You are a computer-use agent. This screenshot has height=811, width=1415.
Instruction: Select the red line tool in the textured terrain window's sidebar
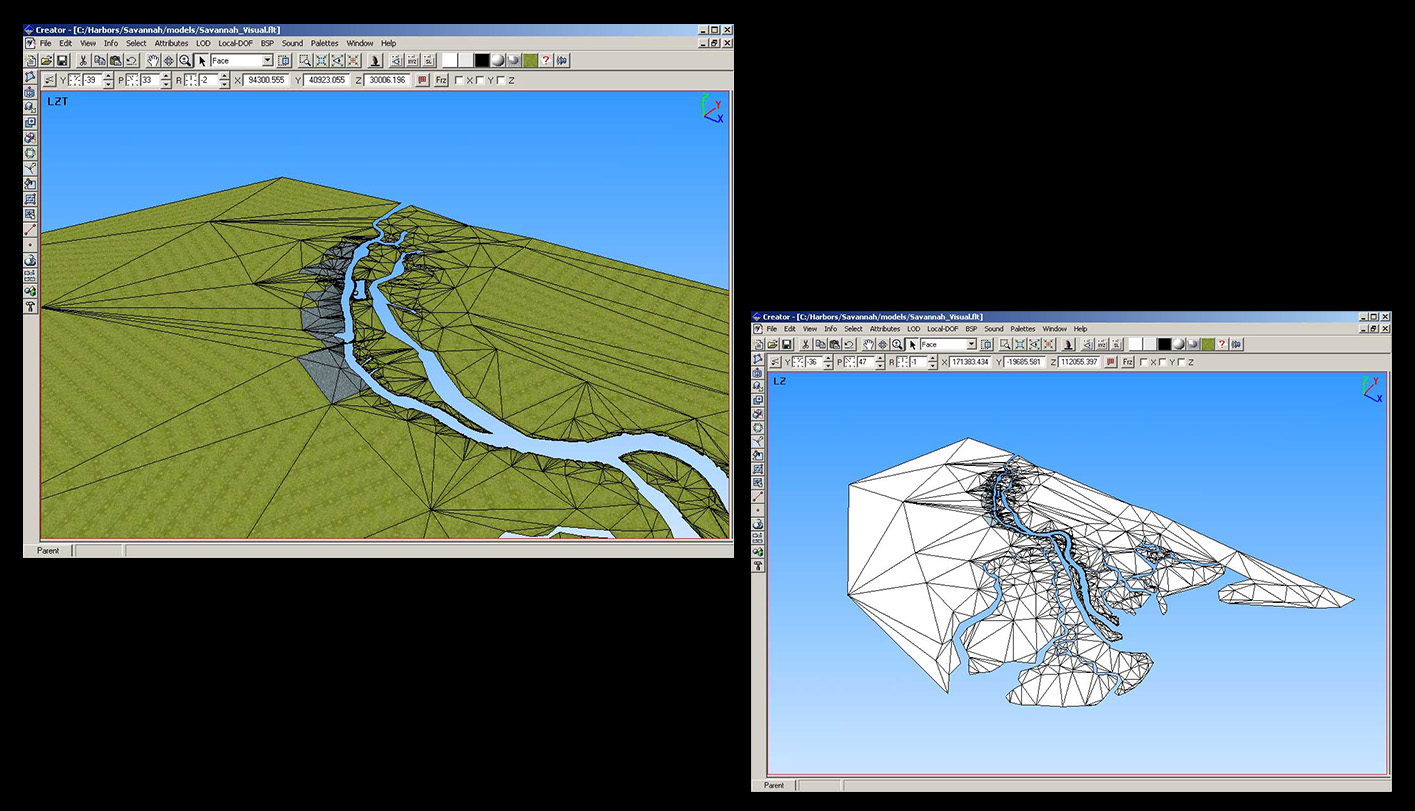coord(30,229)
